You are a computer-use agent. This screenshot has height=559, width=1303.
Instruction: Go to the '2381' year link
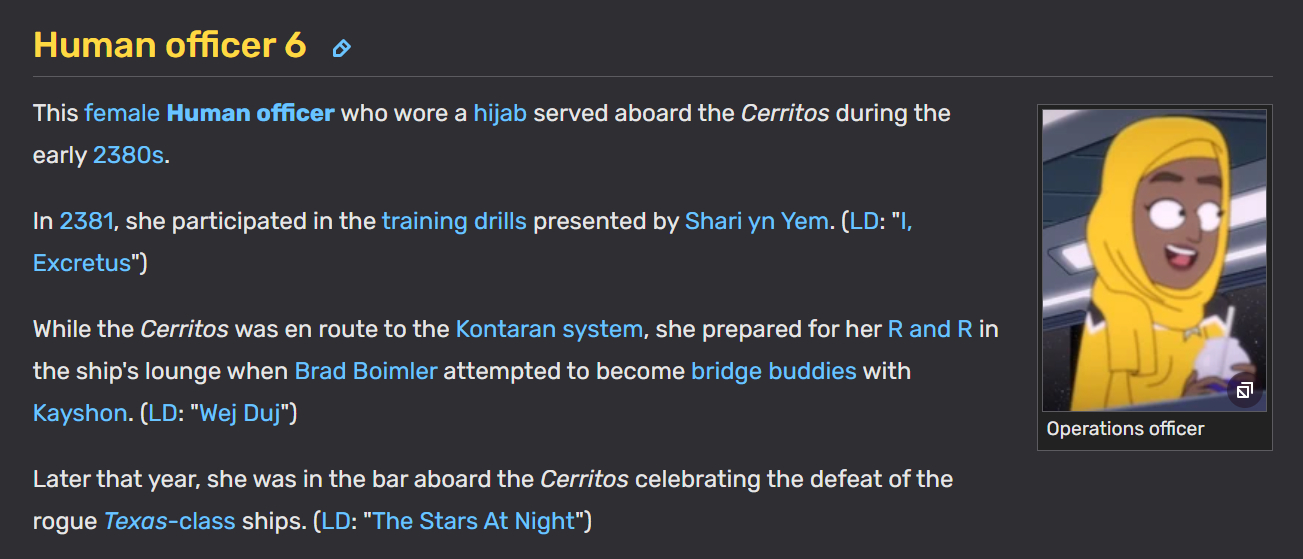click(87, 221)
